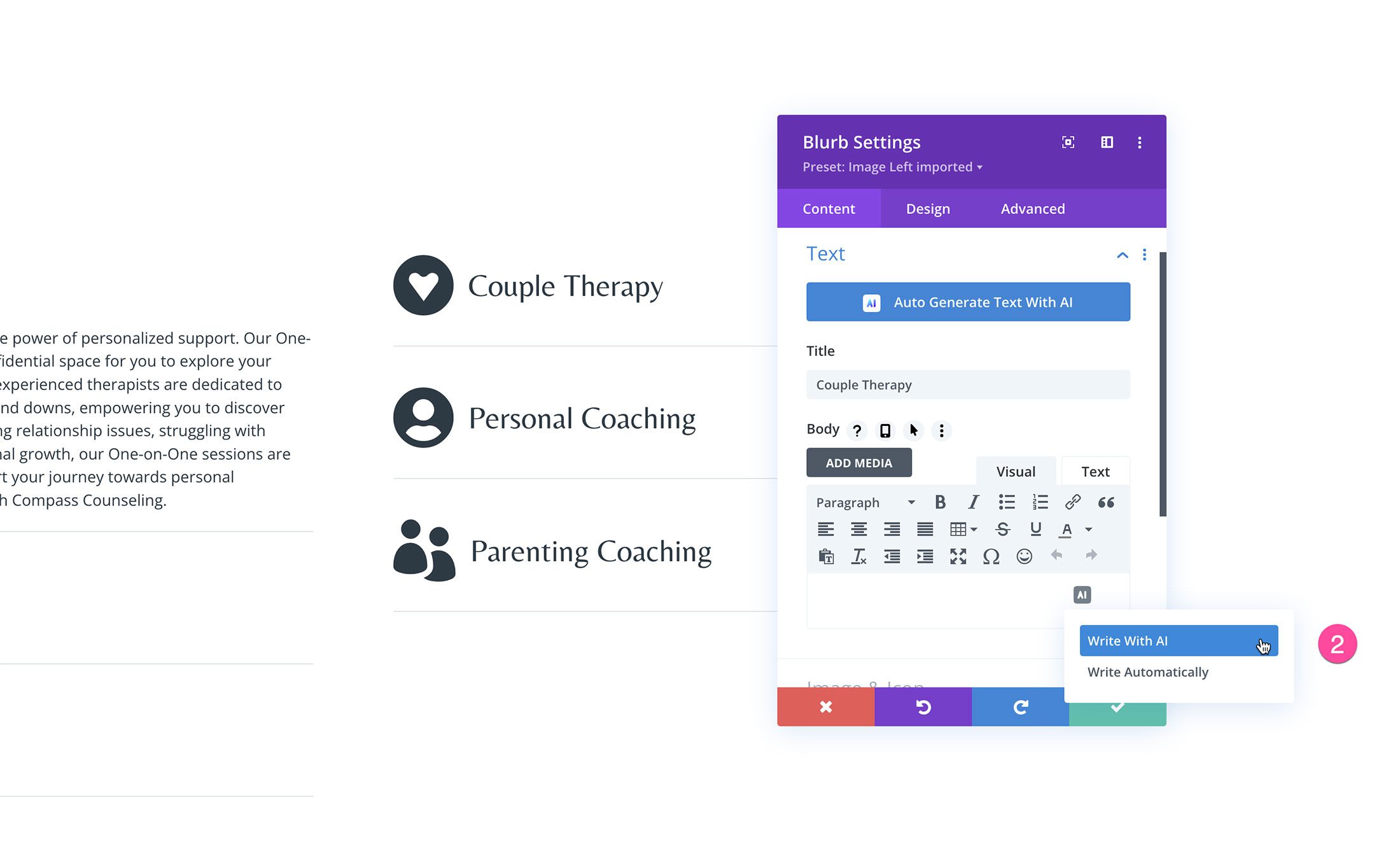Click the Bulleted list icon
This screenshot has width=1400, height=846.
[1007, 502]
